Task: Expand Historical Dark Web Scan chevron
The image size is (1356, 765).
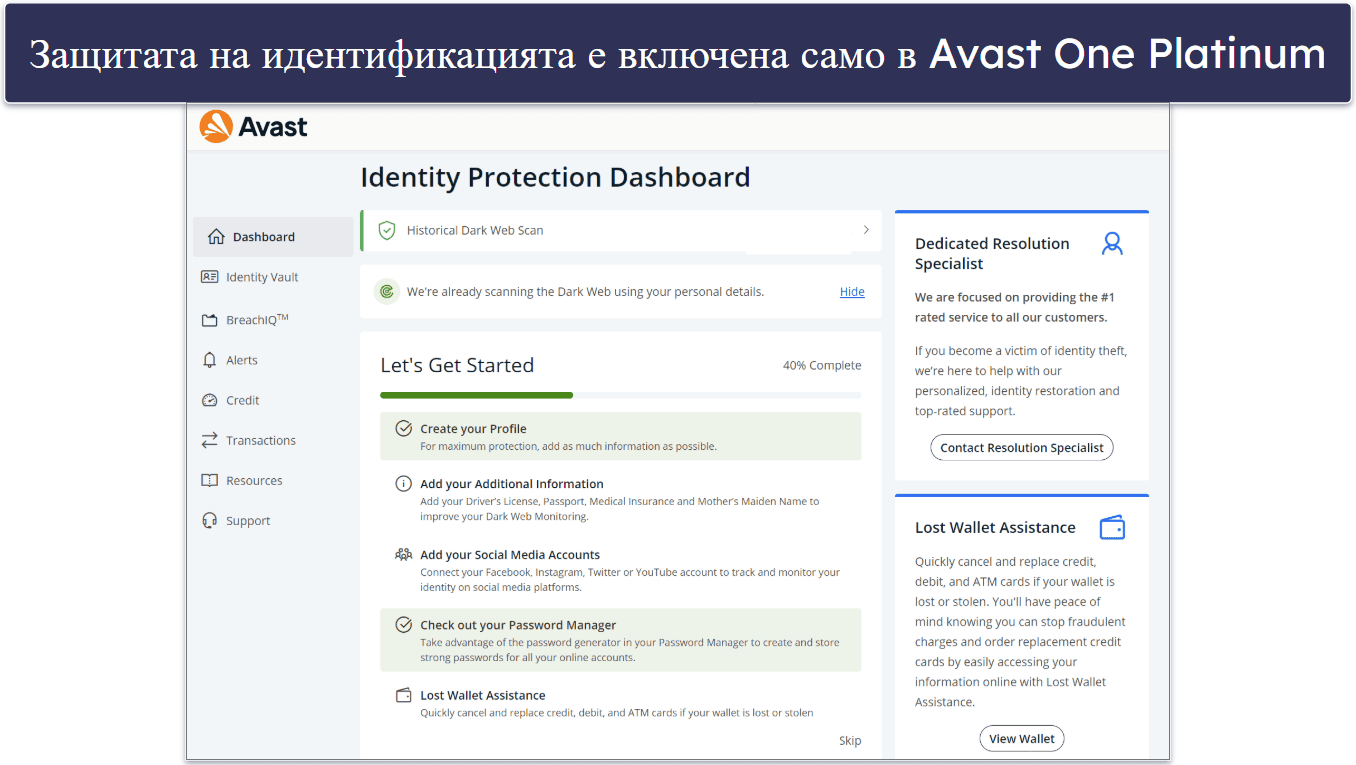Action: tap(866, 230)
